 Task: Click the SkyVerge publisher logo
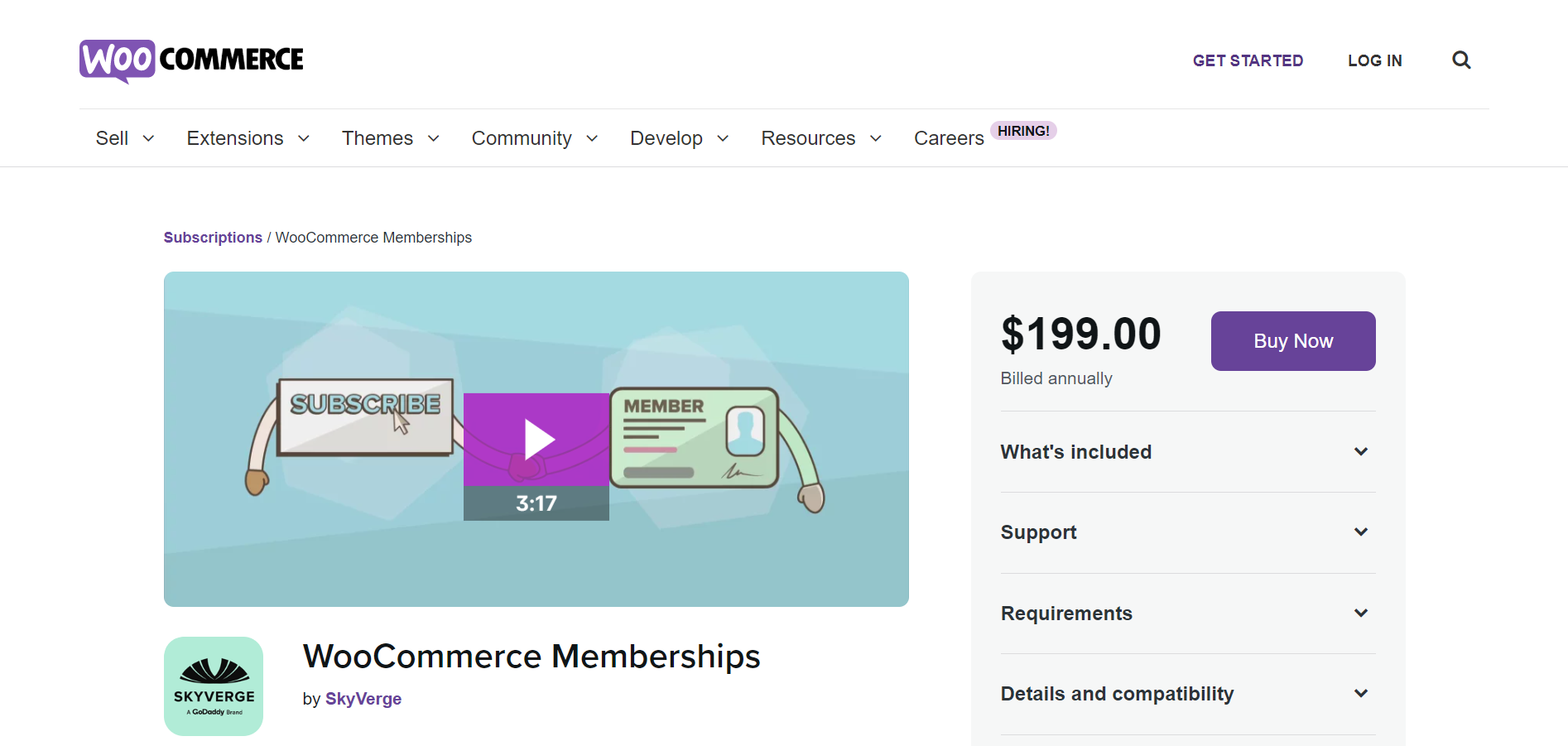coord(213,686)
